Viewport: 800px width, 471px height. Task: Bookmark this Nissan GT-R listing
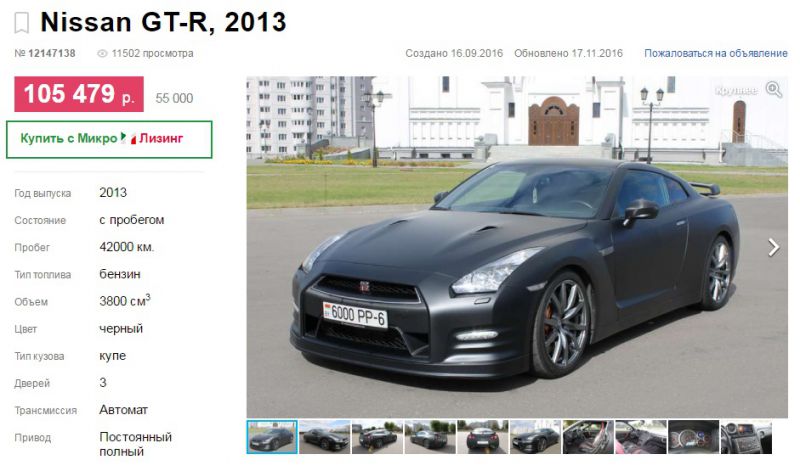point(21,23)
